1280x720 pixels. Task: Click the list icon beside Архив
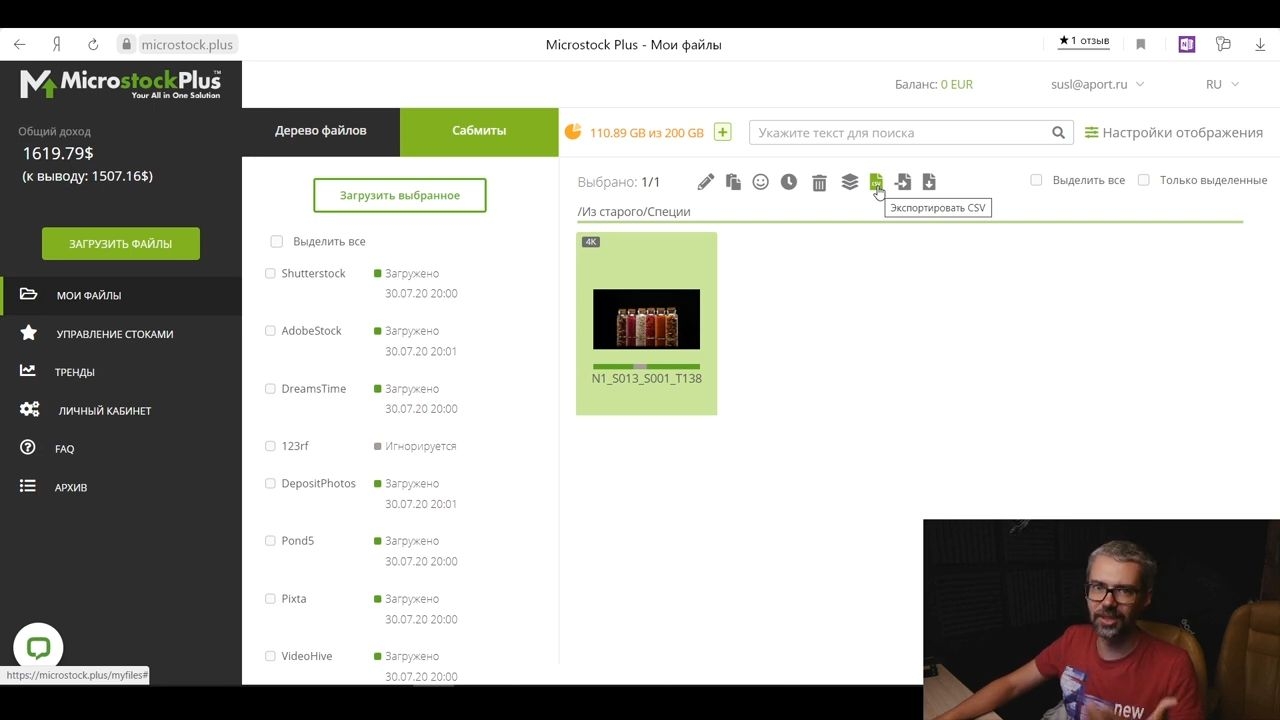click(28, 487)
